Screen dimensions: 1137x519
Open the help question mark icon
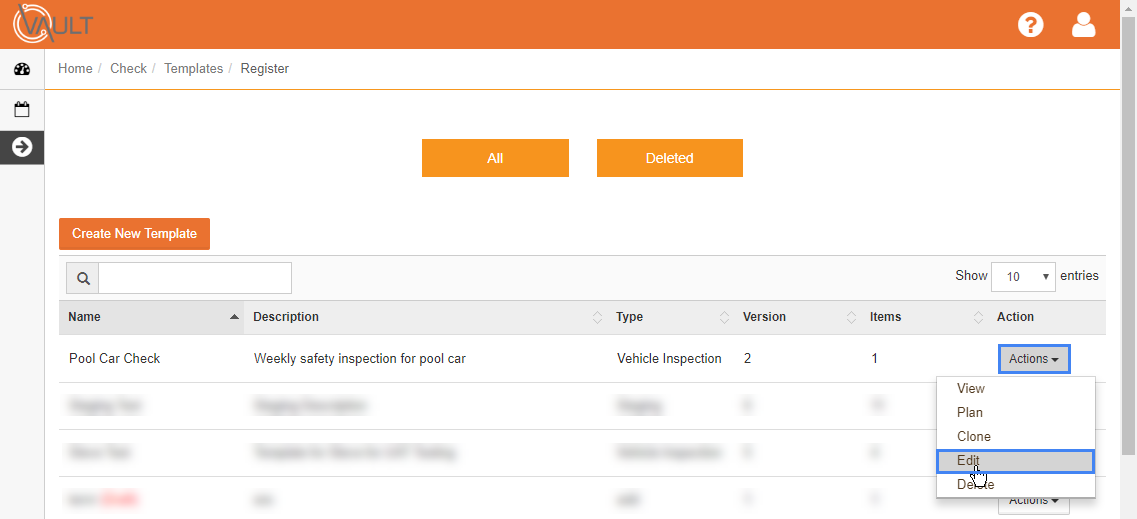pyautogui.click(x=1030, y=25)
